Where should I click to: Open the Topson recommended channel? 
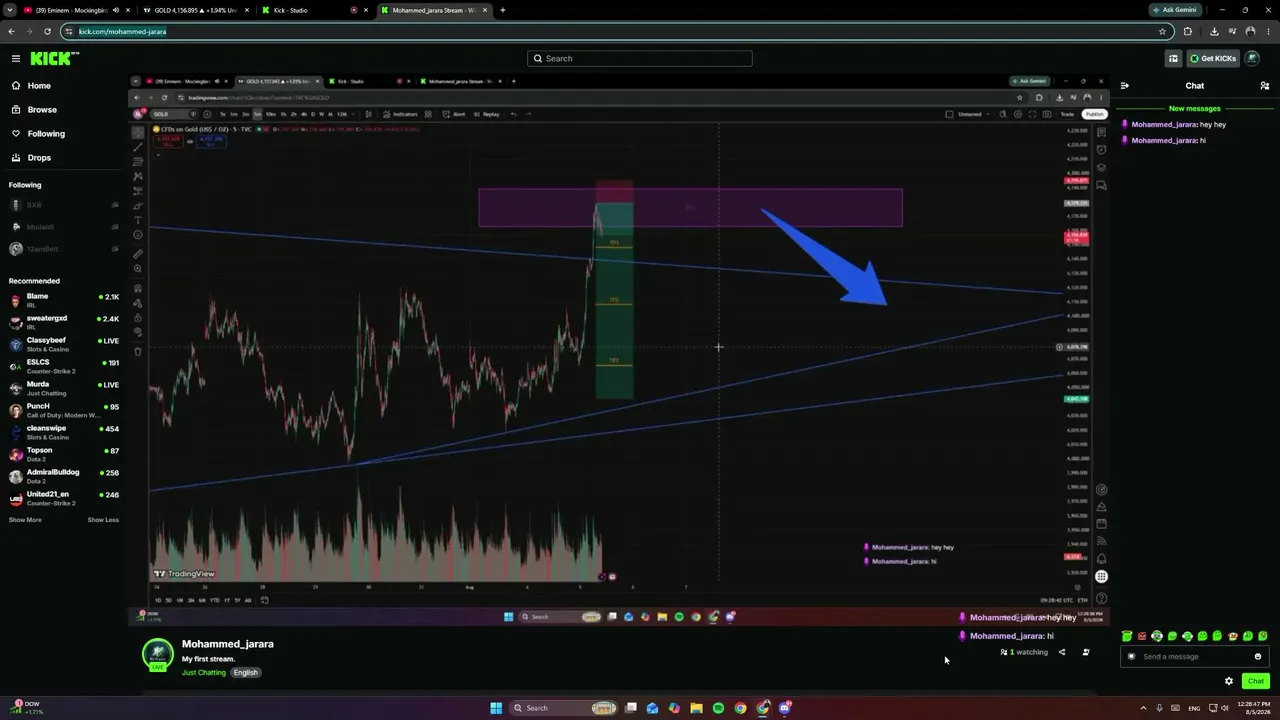64,454
